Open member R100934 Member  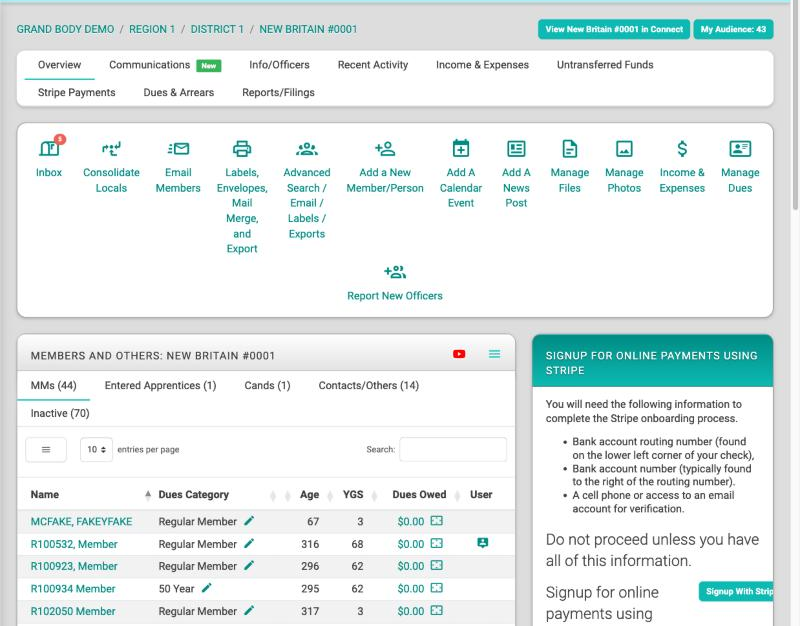(x=73, y=588)
